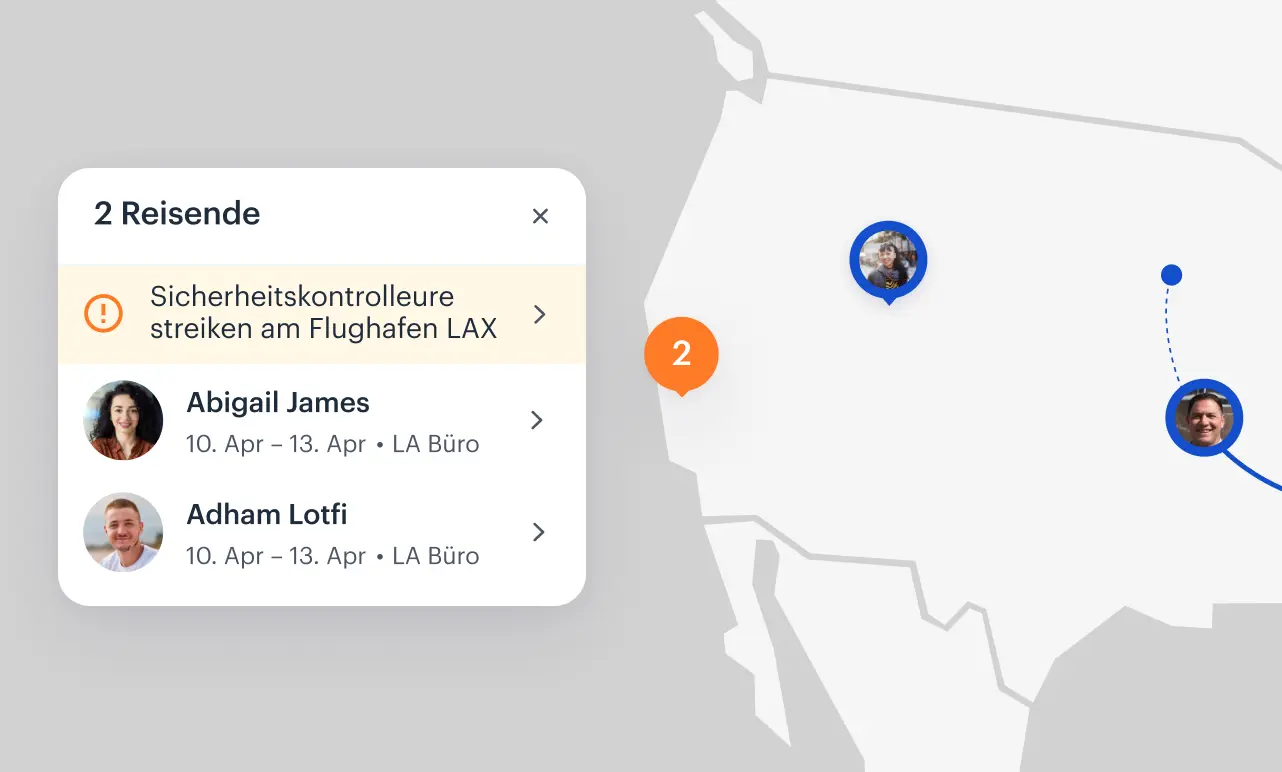The image size is (1282, 772).
Task: Close the 2 Reisende panel
Action: coord(540,216)
